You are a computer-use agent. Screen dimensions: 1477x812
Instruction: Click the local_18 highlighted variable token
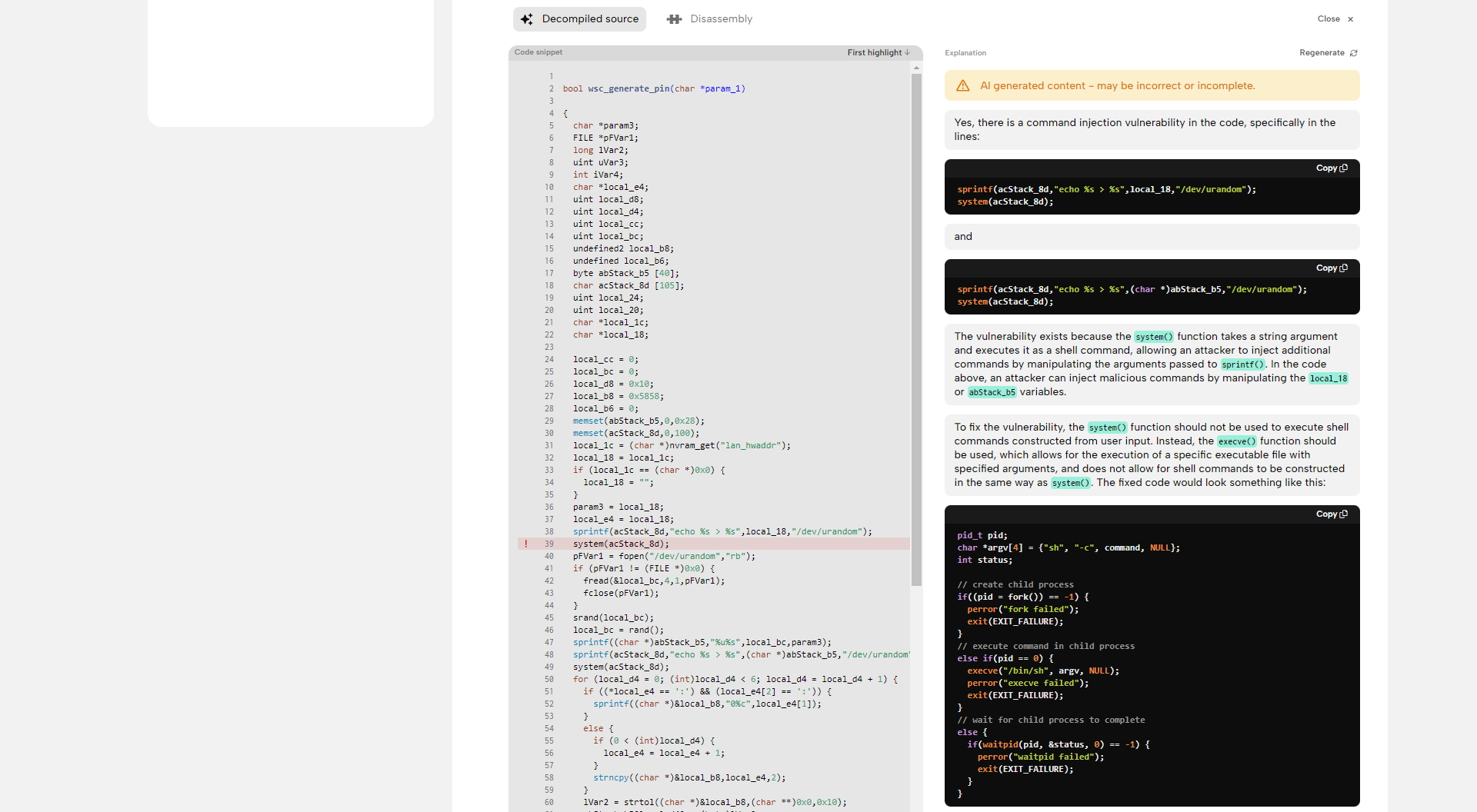(1329, 378)
